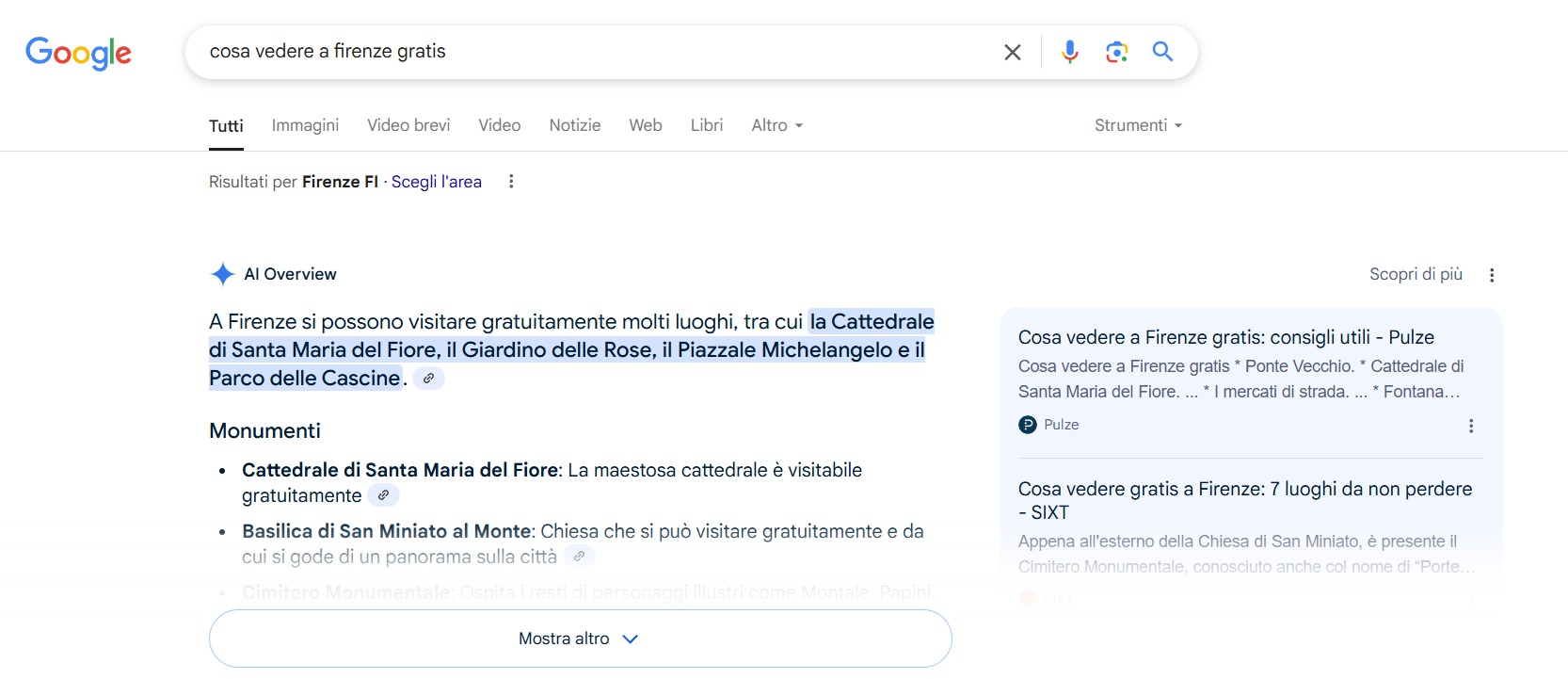The width and height of the screenshot is (1568, 679).
Task: Click the Scegli l'area link
Action: click(437, 182)
